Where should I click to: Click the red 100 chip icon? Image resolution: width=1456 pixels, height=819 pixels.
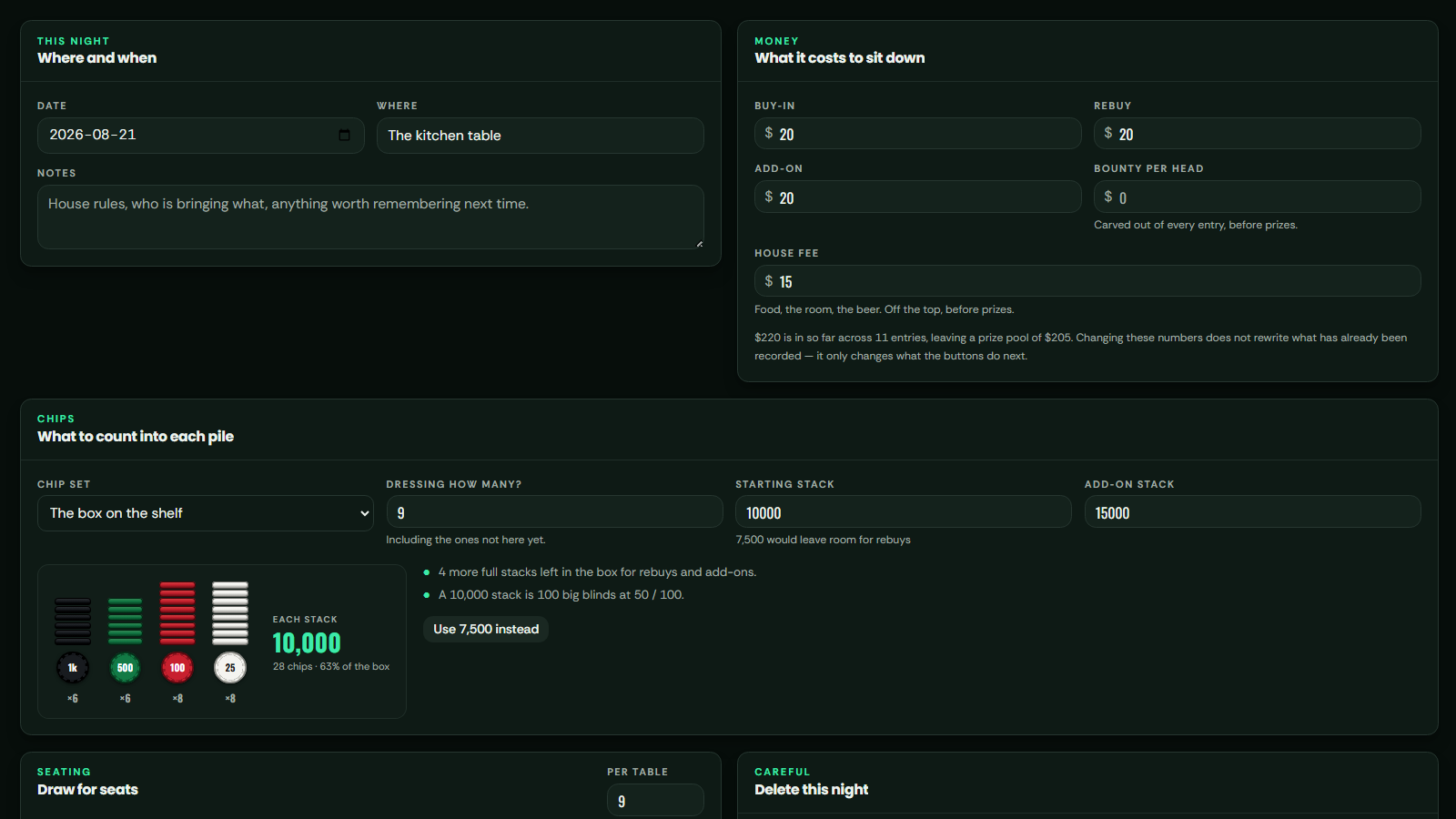177,668
